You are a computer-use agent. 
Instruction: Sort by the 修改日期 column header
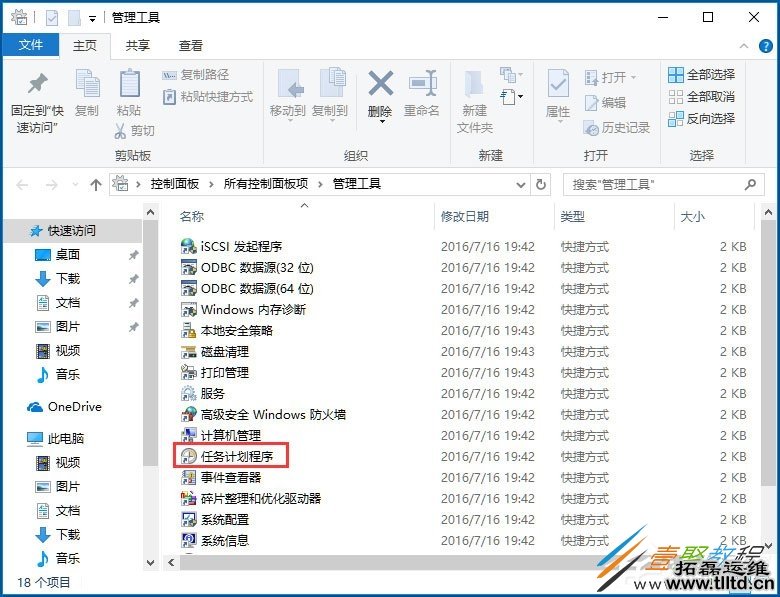click(x=465, y=217)
